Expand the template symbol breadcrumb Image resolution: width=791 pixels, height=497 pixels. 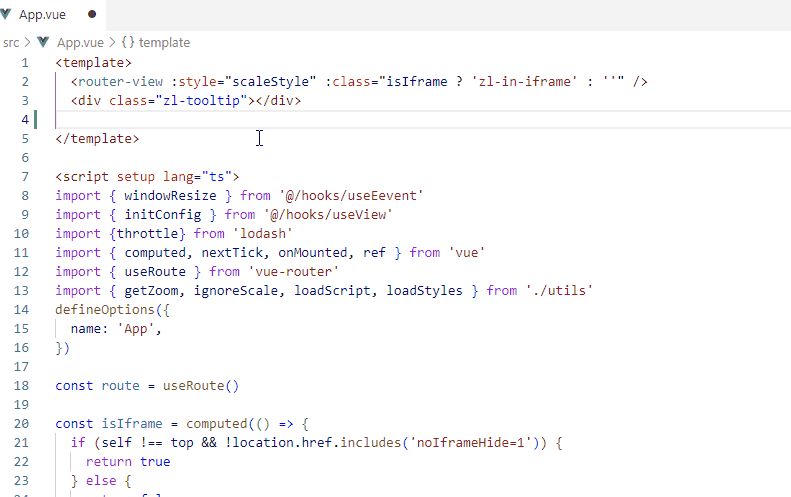pos(164,42)
